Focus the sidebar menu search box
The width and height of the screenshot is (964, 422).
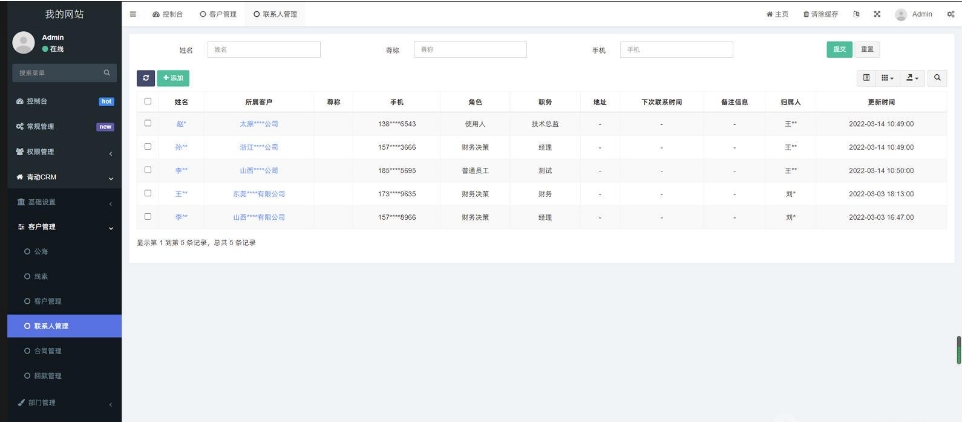(x=65, y=73)
